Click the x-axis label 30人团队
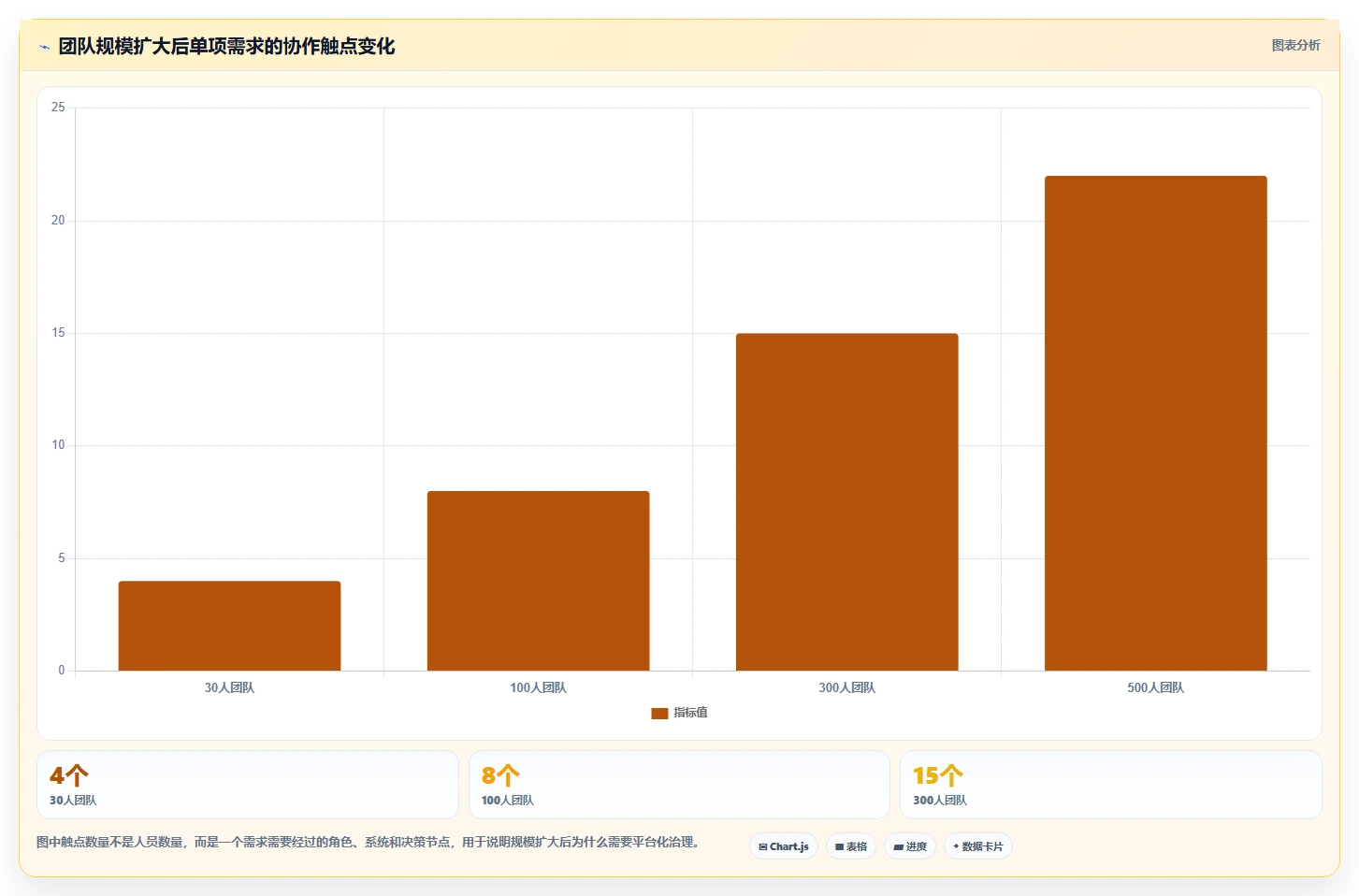 tap(229, 687)
